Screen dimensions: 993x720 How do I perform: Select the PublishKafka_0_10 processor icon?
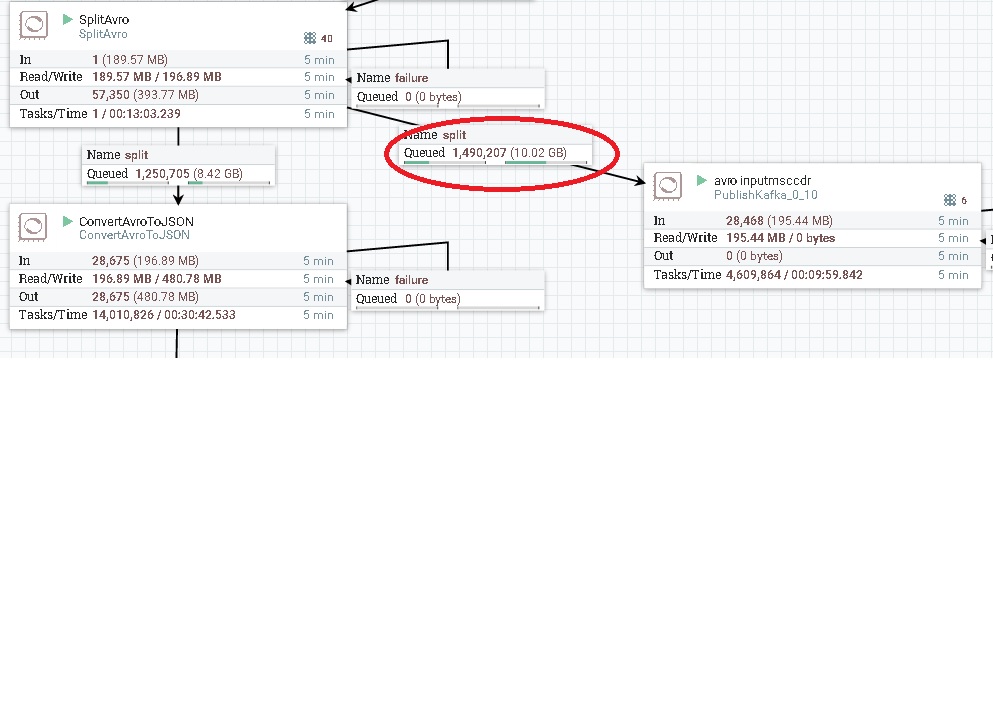pyautogui.click(x=667, y=186)
